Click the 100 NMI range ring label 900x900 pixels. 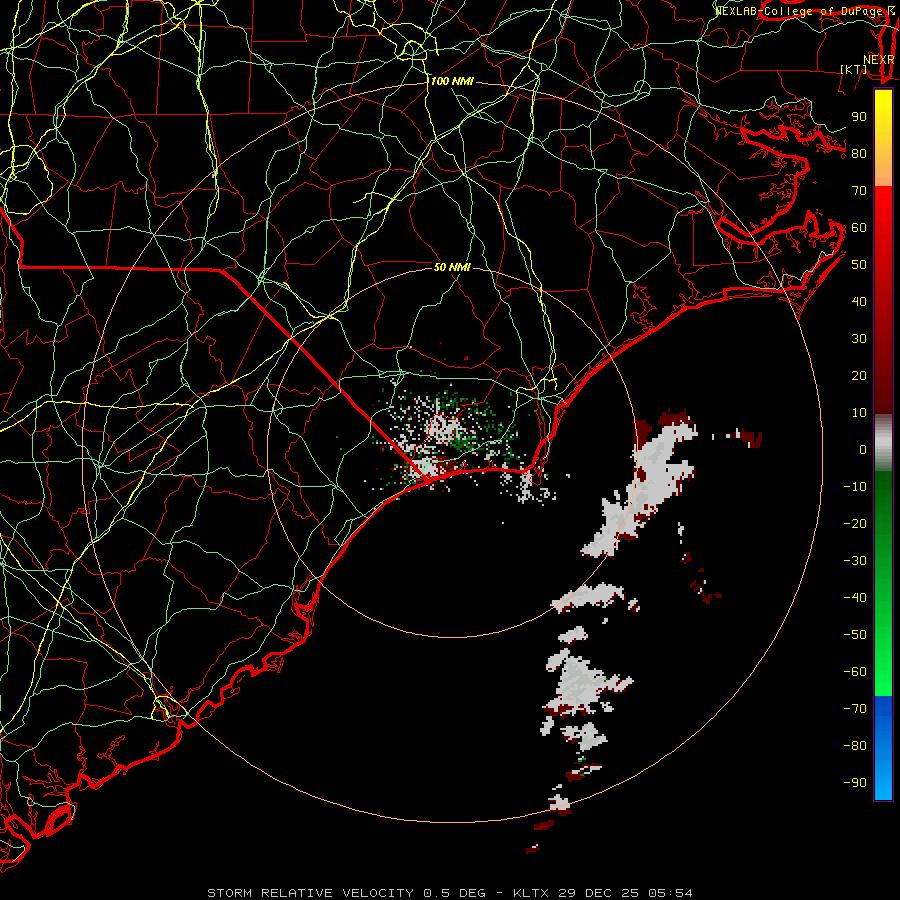click(452, 82)
